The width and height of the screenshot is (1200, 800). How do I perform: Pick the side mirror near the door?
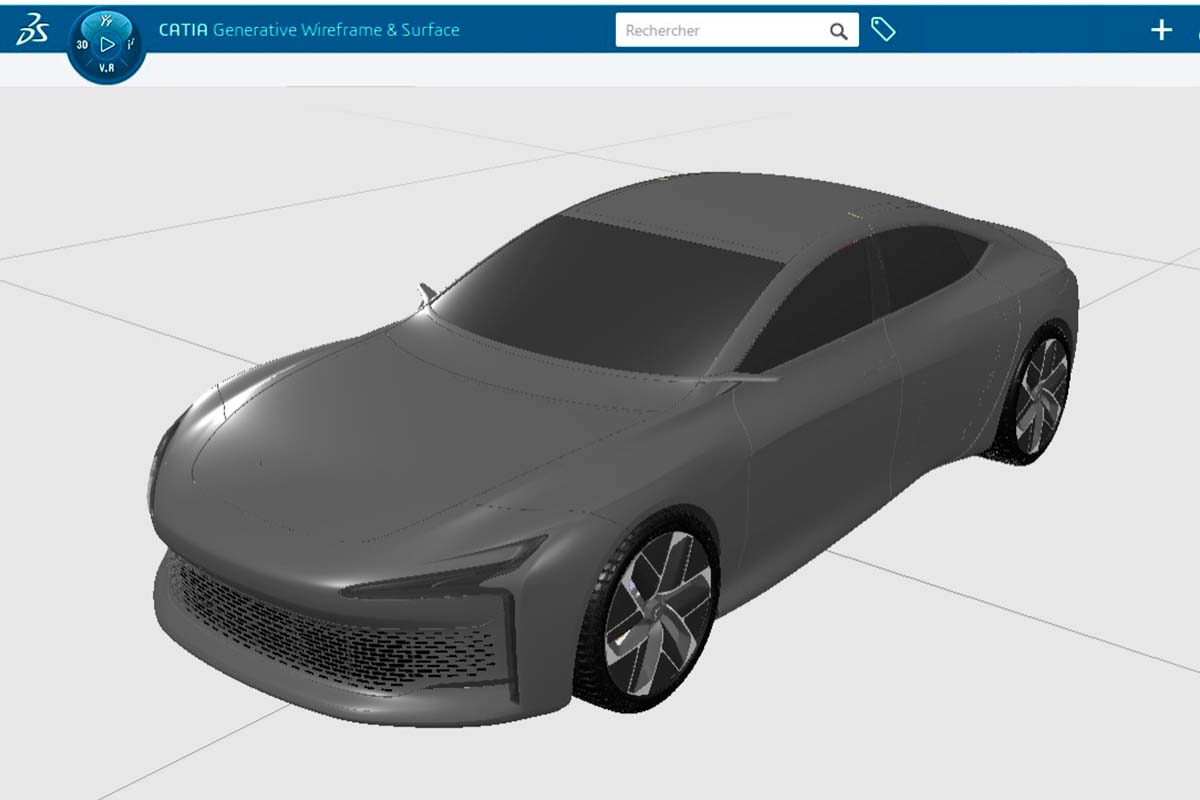(745, 380)
